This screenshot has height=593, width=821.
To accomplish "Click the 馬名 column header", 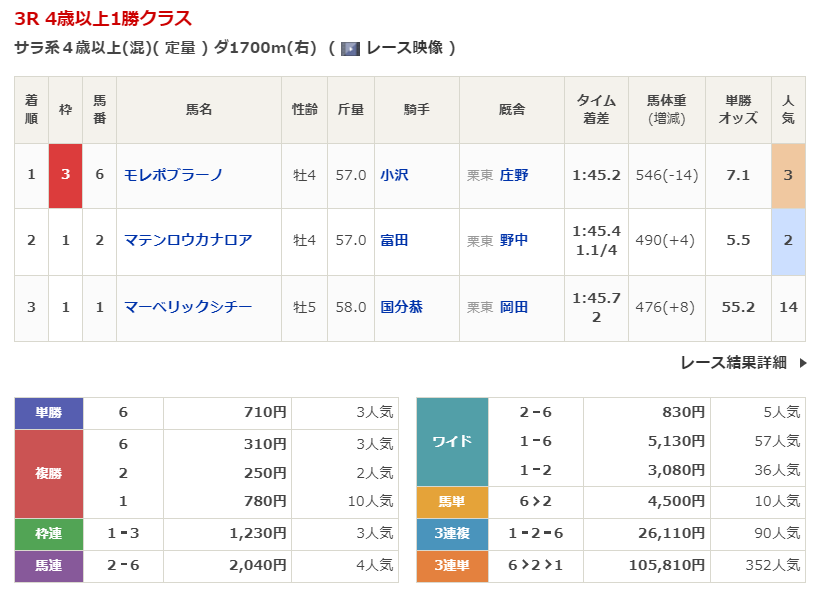I will pyautogui.click(x=198, y=110).
